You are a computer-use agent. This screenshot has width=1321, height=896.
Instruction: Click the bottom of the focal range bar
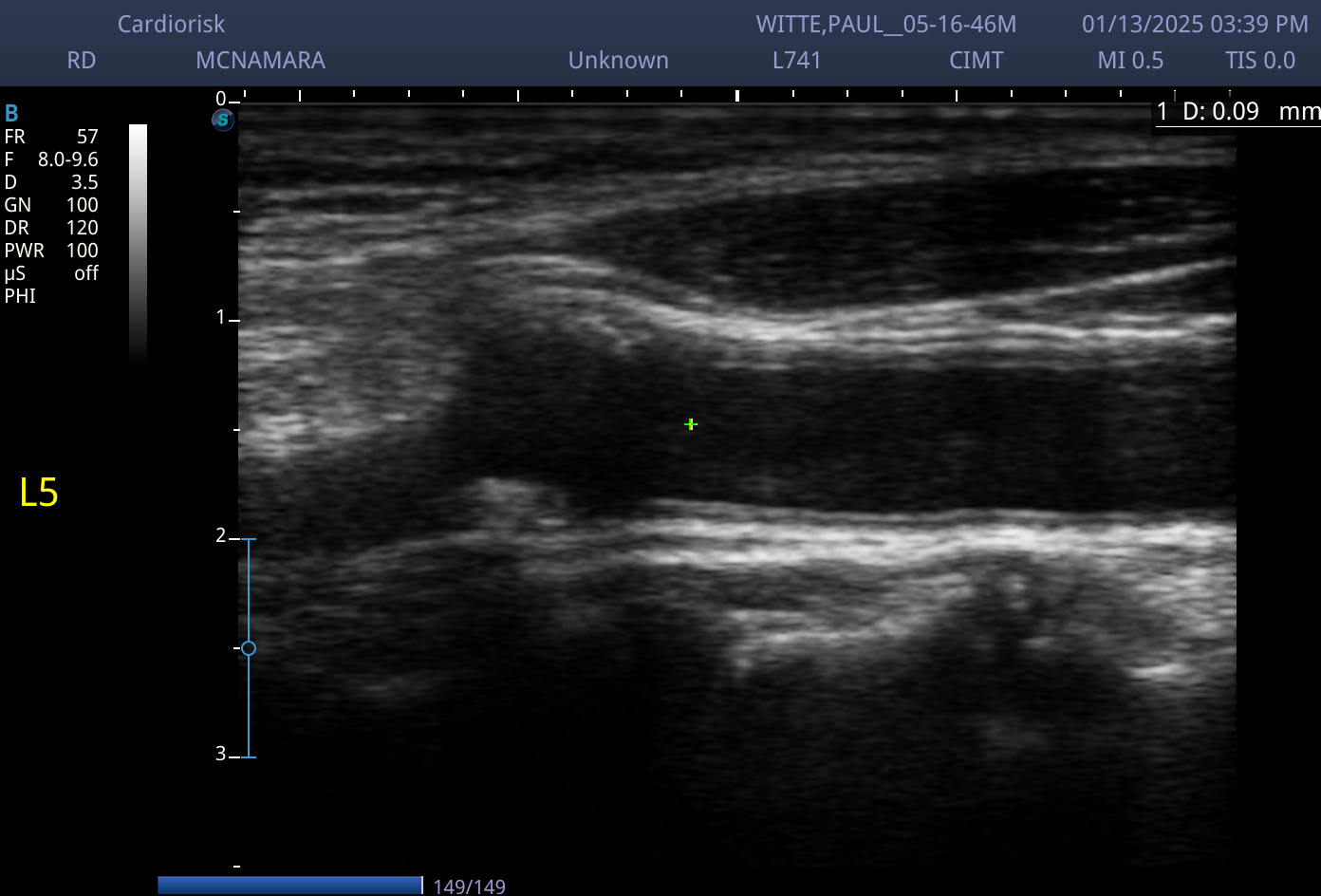pos(249,756)
